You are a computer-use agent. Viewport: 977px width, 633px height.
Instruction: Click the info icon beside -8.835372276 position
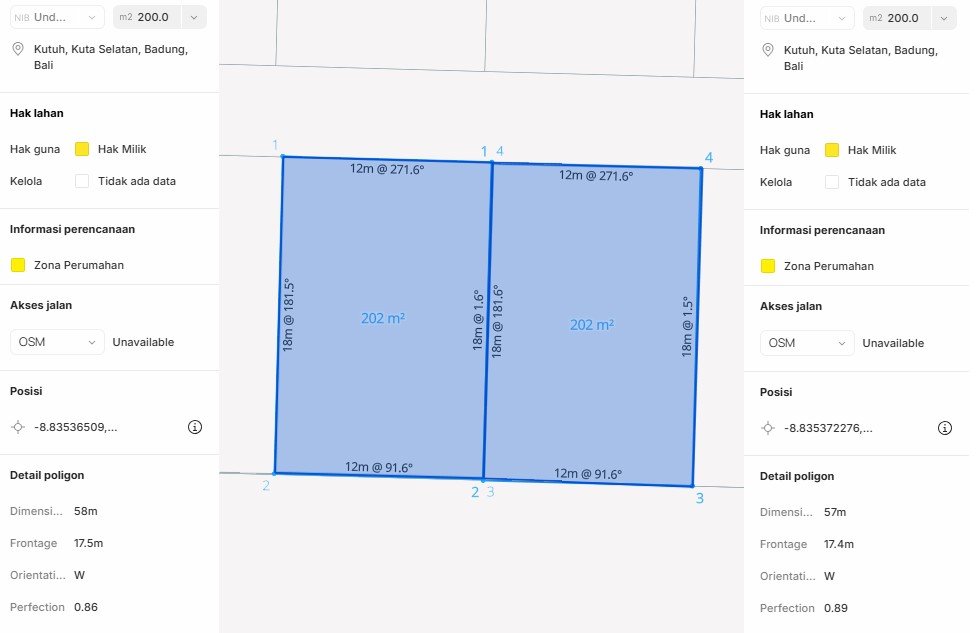(x=944, y=428)
